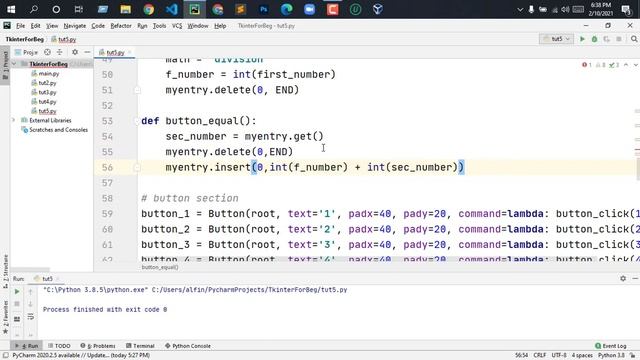This screenshot has width=640, height=360.
Task: Collapse the TkinterForBeg project folder
Action: [14, 64]
